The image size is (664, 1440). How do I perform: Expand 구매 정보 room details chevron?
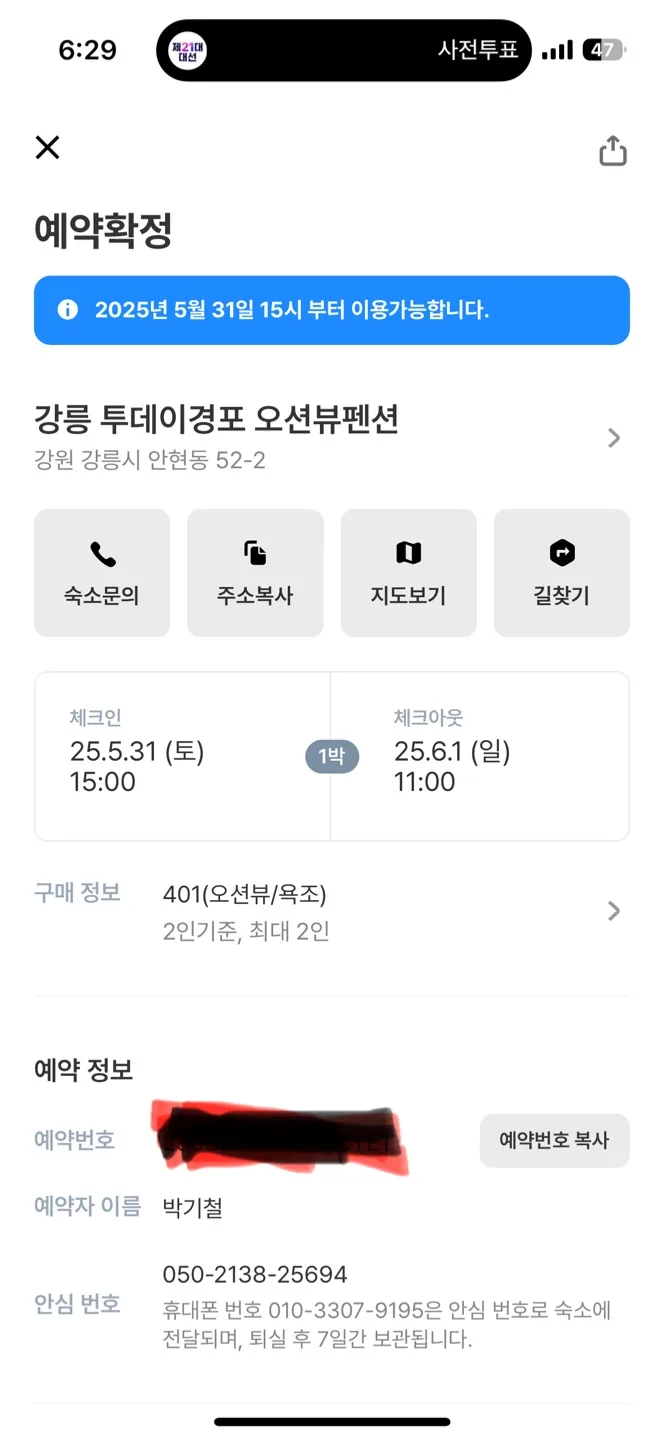[614, 911]
